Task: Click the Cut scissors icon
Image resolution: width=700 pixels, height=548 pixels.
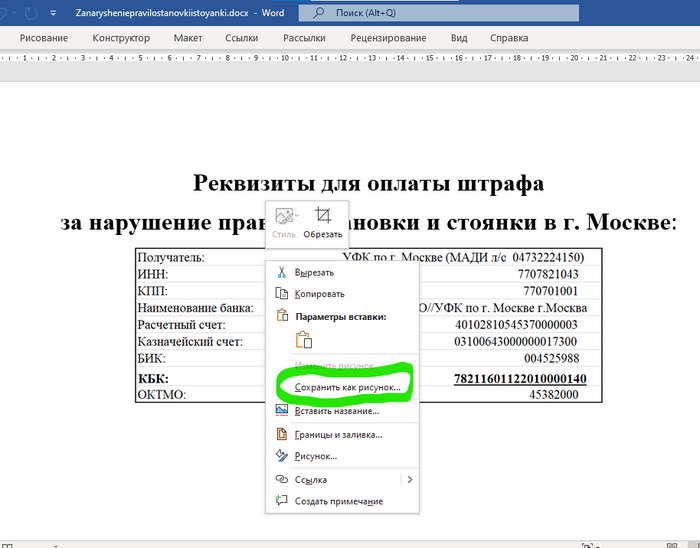Action: [x=281, y=272]
